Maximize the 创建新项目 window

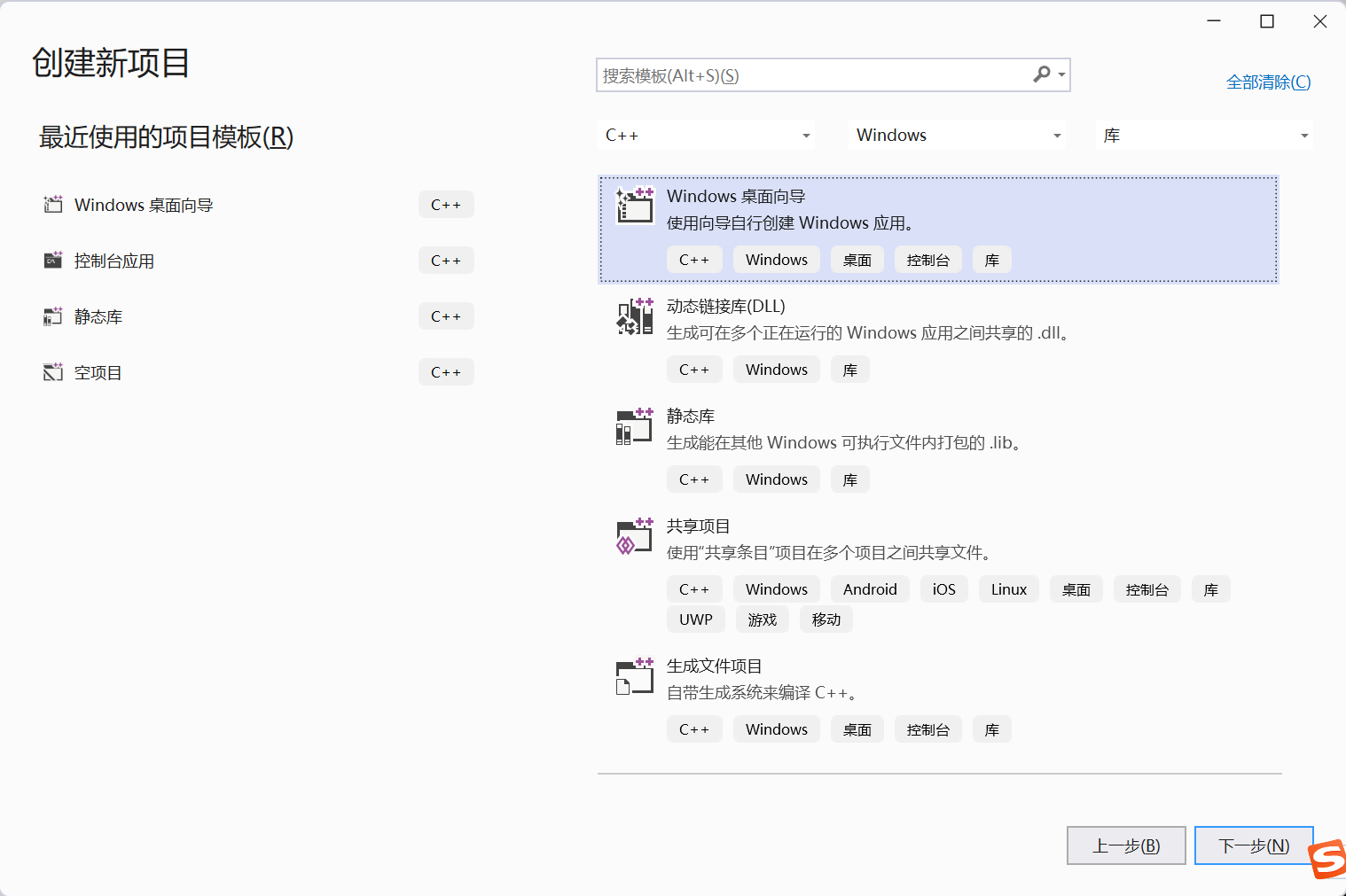[x=1267, y=21]
